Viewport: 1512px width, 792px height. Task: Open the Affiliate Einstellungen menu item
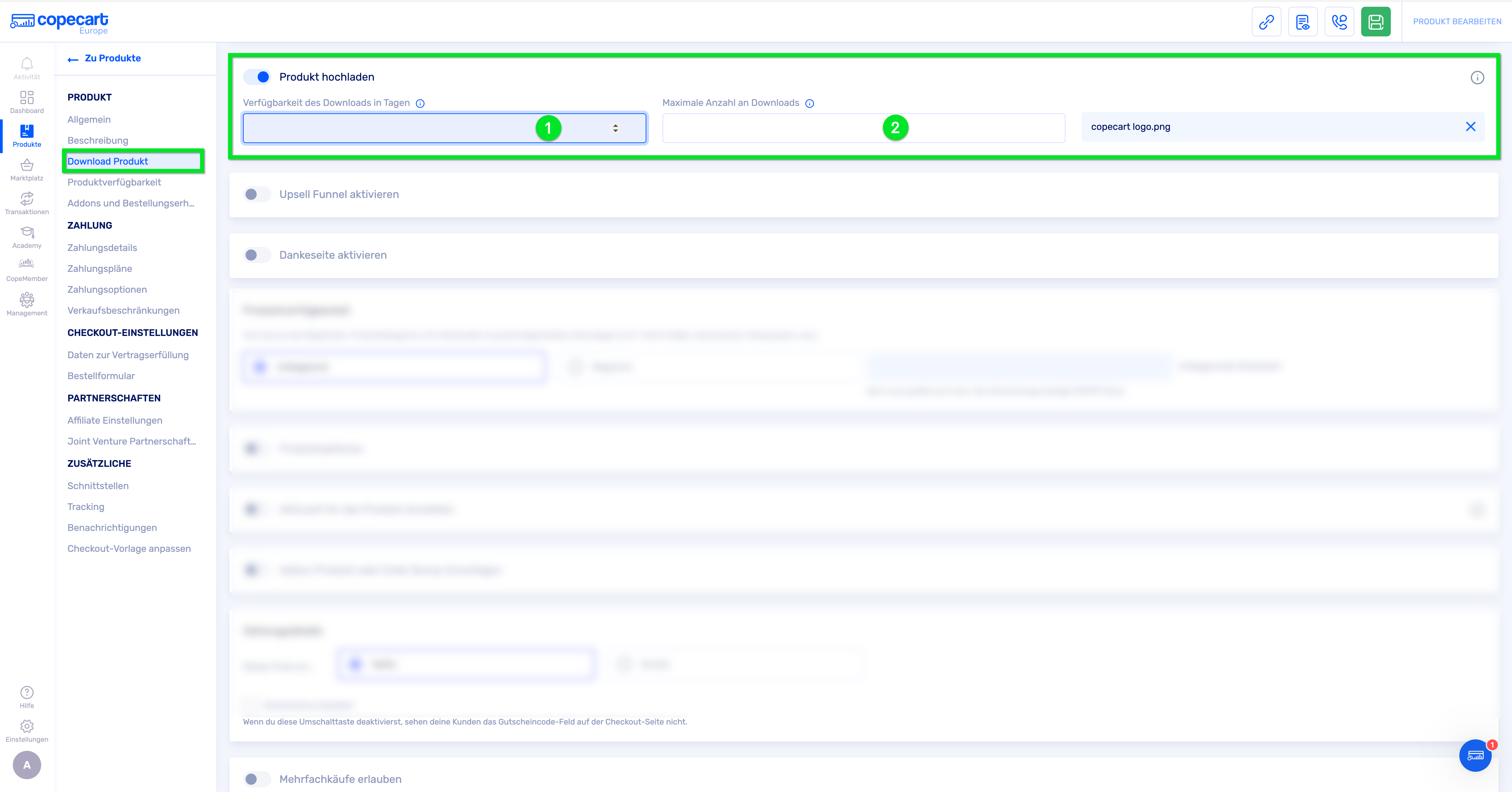(114, 420)
